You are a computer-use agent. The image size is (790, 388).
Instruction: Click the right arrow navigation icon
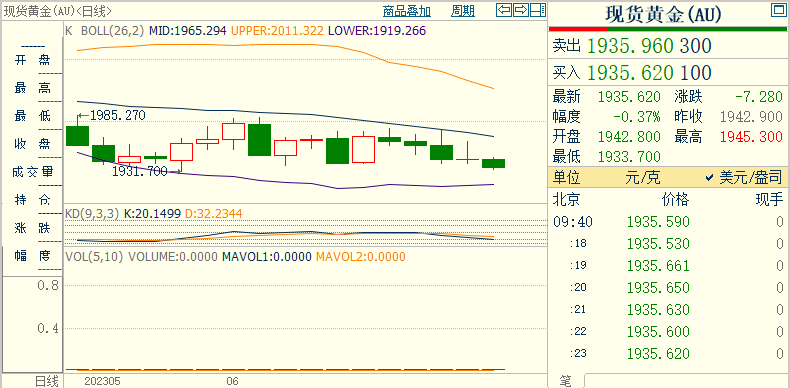point(521,10)
